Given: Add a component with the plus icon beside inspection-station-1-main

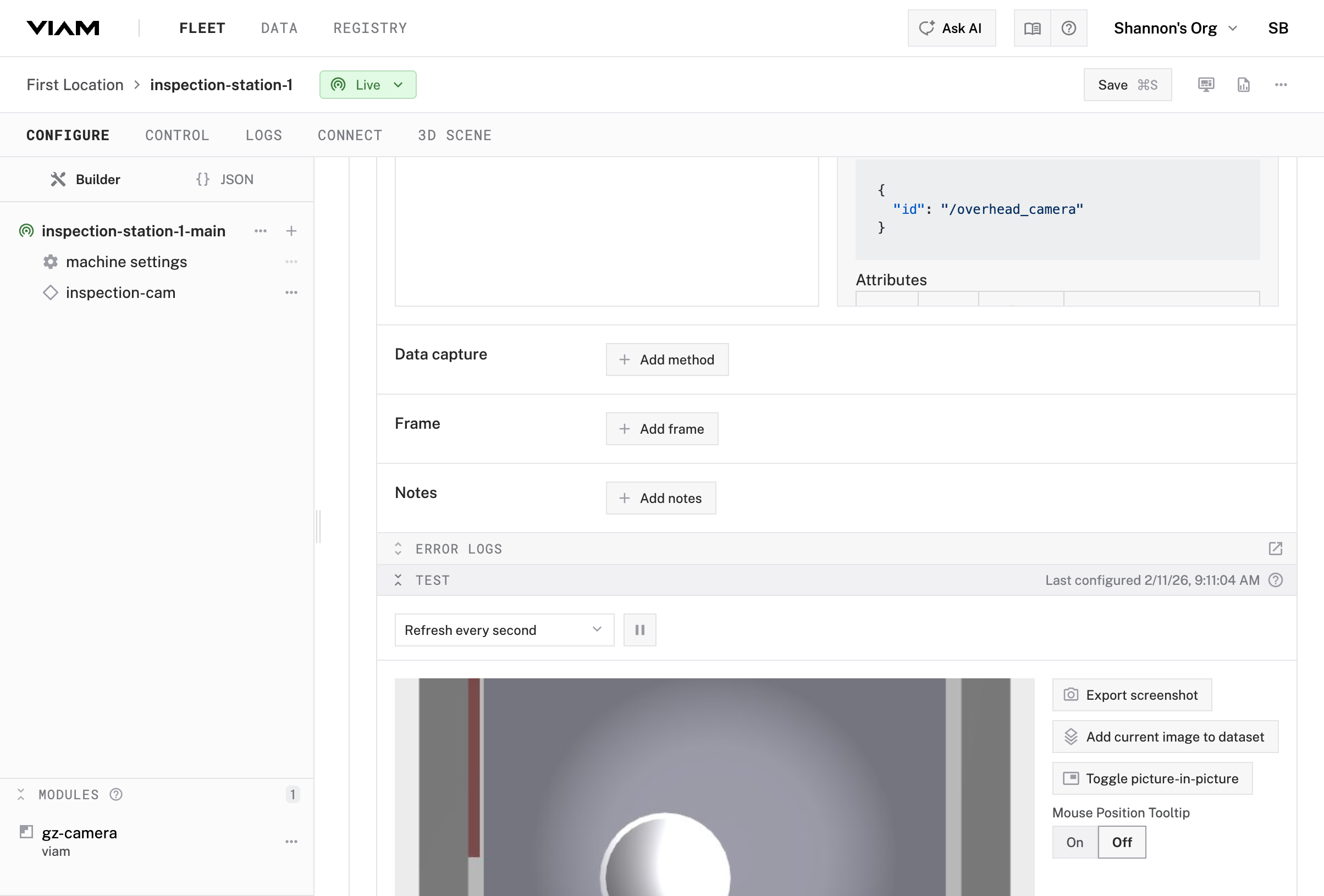Looking at the screenshot, I should tap(291, 231).
